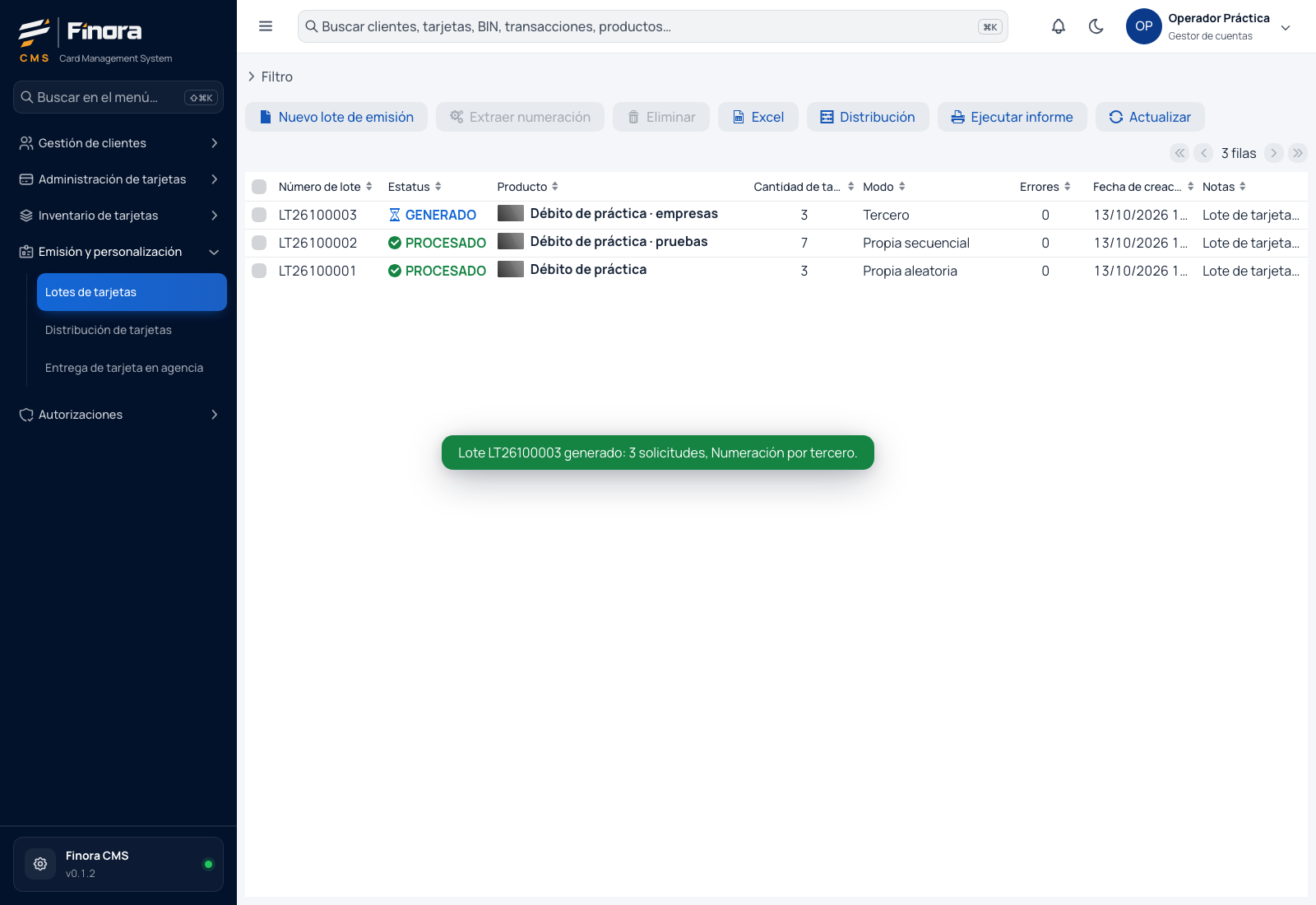
Task: Go to previous page arrow
Action: click(x=1204, y=153)
